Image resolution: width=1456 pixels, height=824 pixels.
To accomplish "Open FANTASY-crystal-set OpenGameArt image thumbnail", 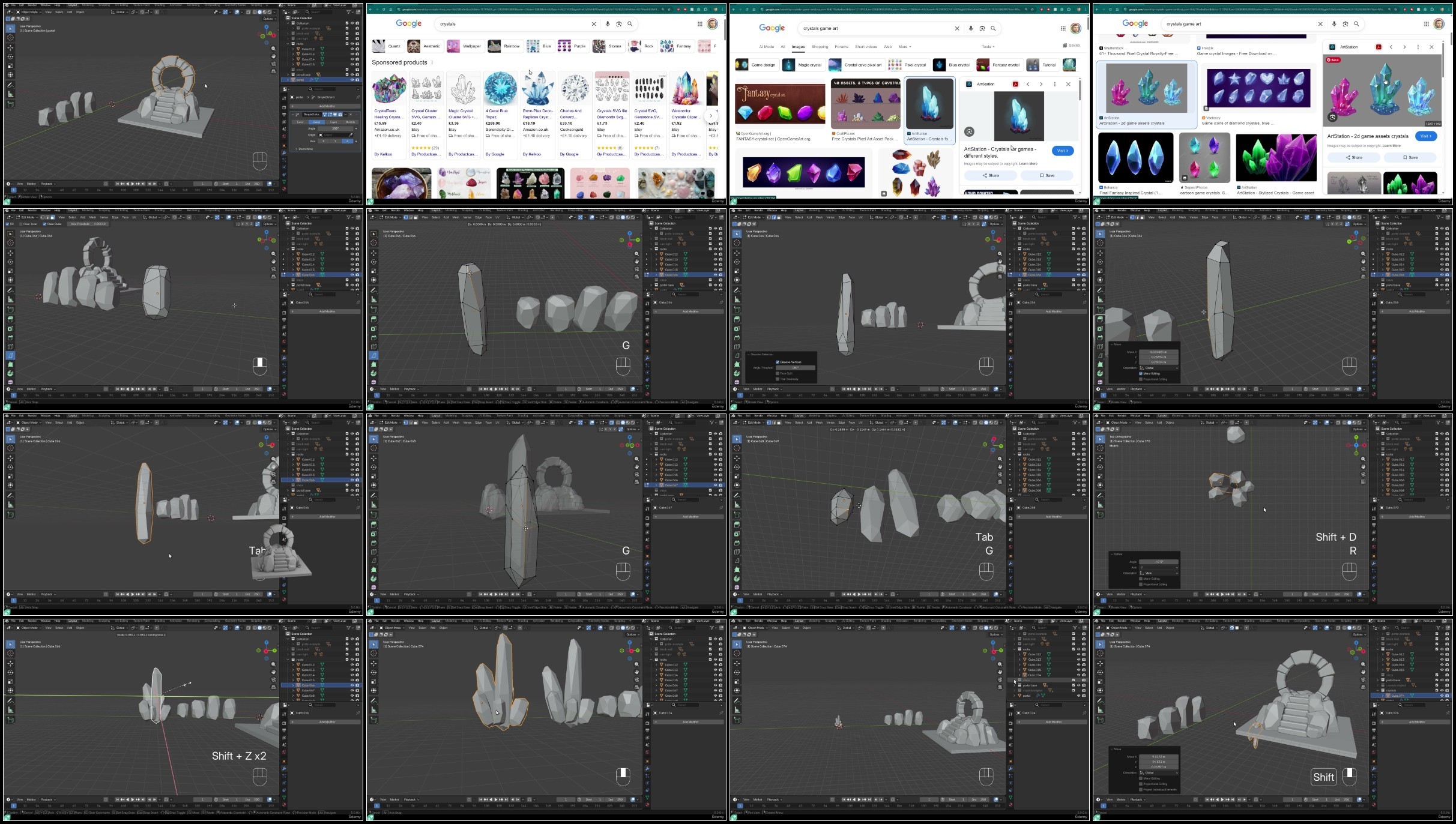I will [x=779, y=104].
